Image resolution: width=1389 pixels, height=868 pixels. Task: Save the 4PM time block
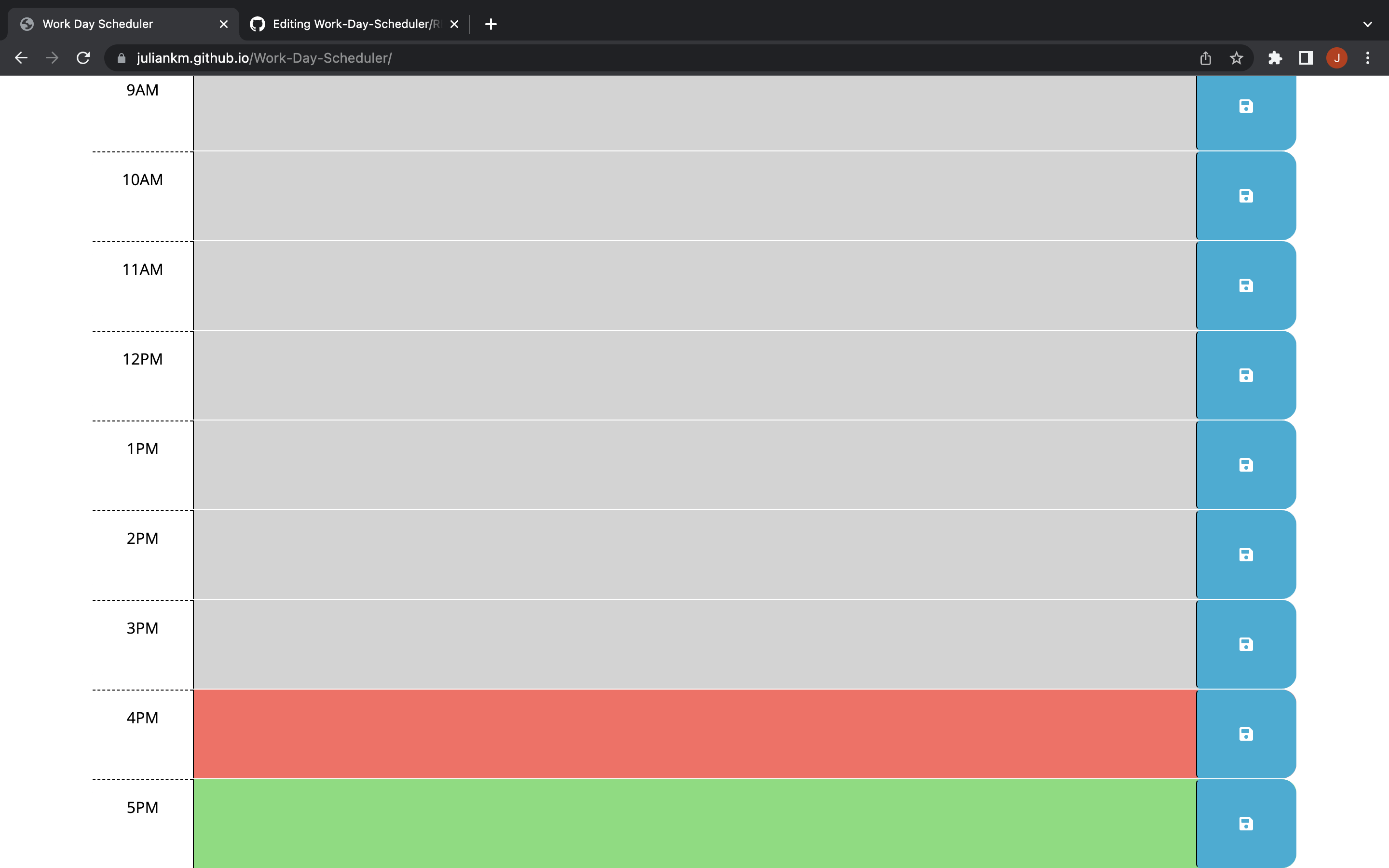click(x=1245, y=733)
